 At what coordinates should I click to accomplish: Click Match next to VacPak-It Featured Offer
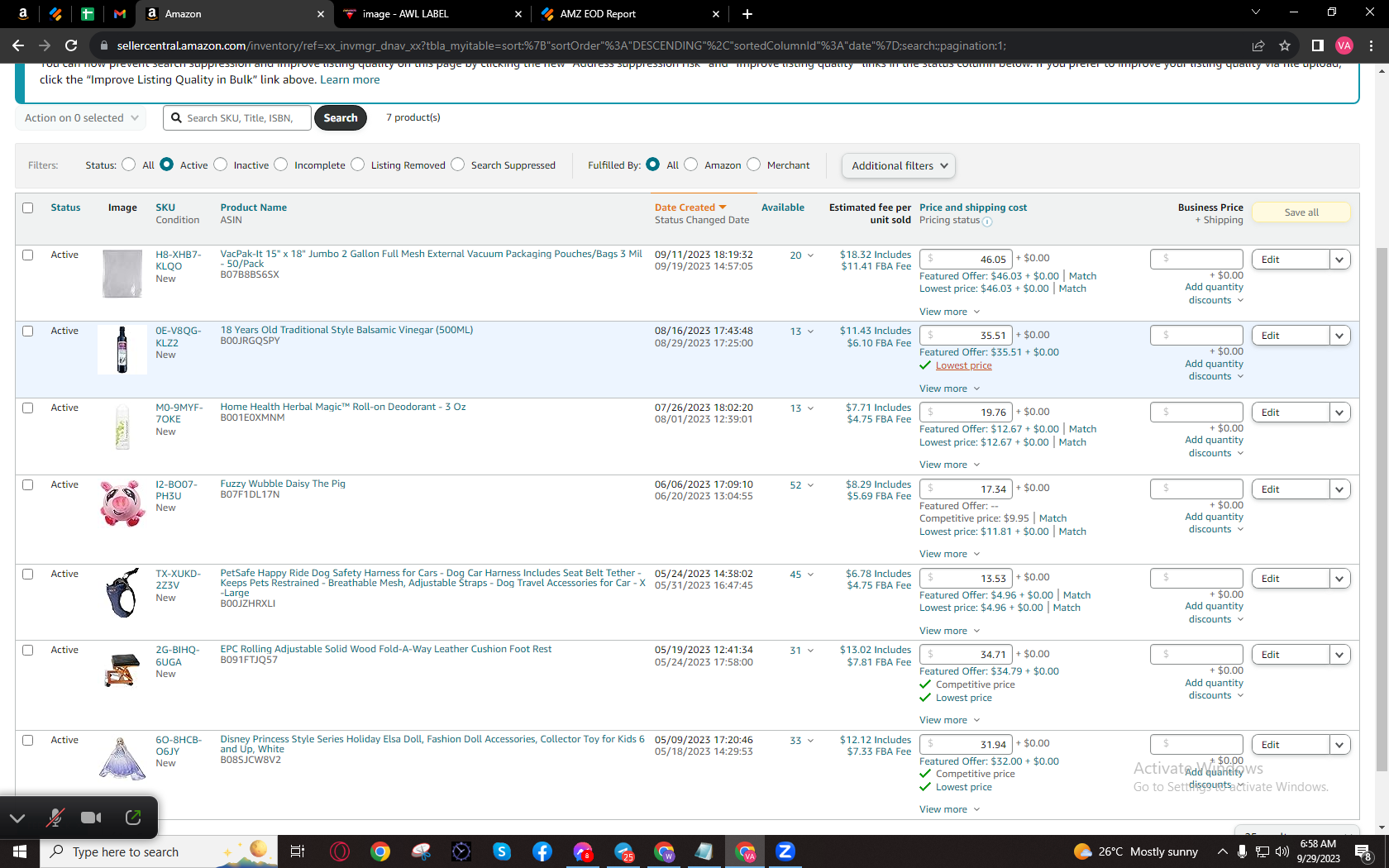(x=1082, y=276)
